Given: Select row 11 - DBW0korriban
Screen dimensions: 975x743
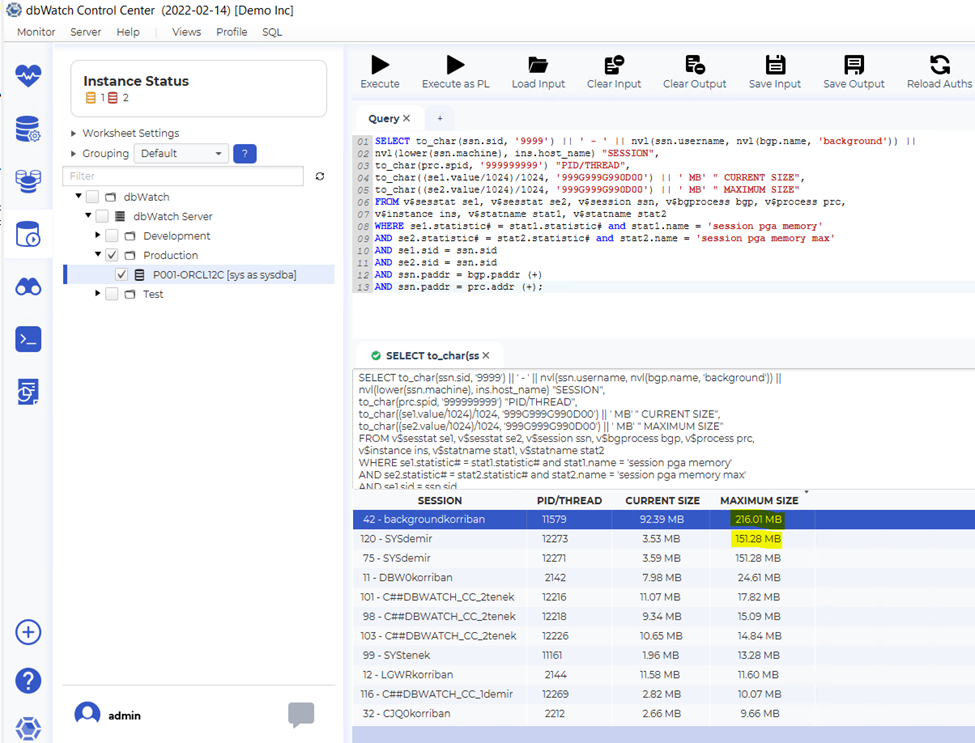Looking at the screenshot, I should pos(663,578).
